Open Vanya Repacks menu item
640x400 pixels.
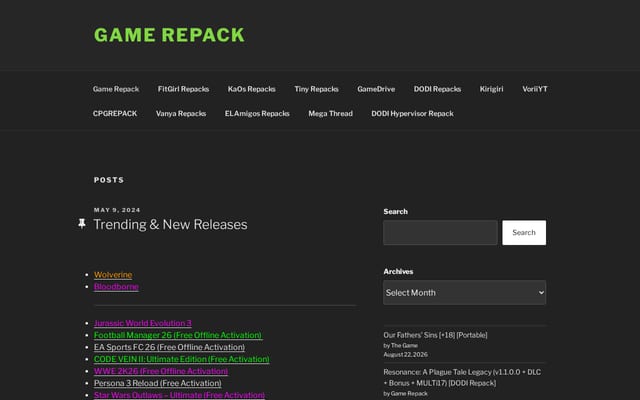click(181, 113)
